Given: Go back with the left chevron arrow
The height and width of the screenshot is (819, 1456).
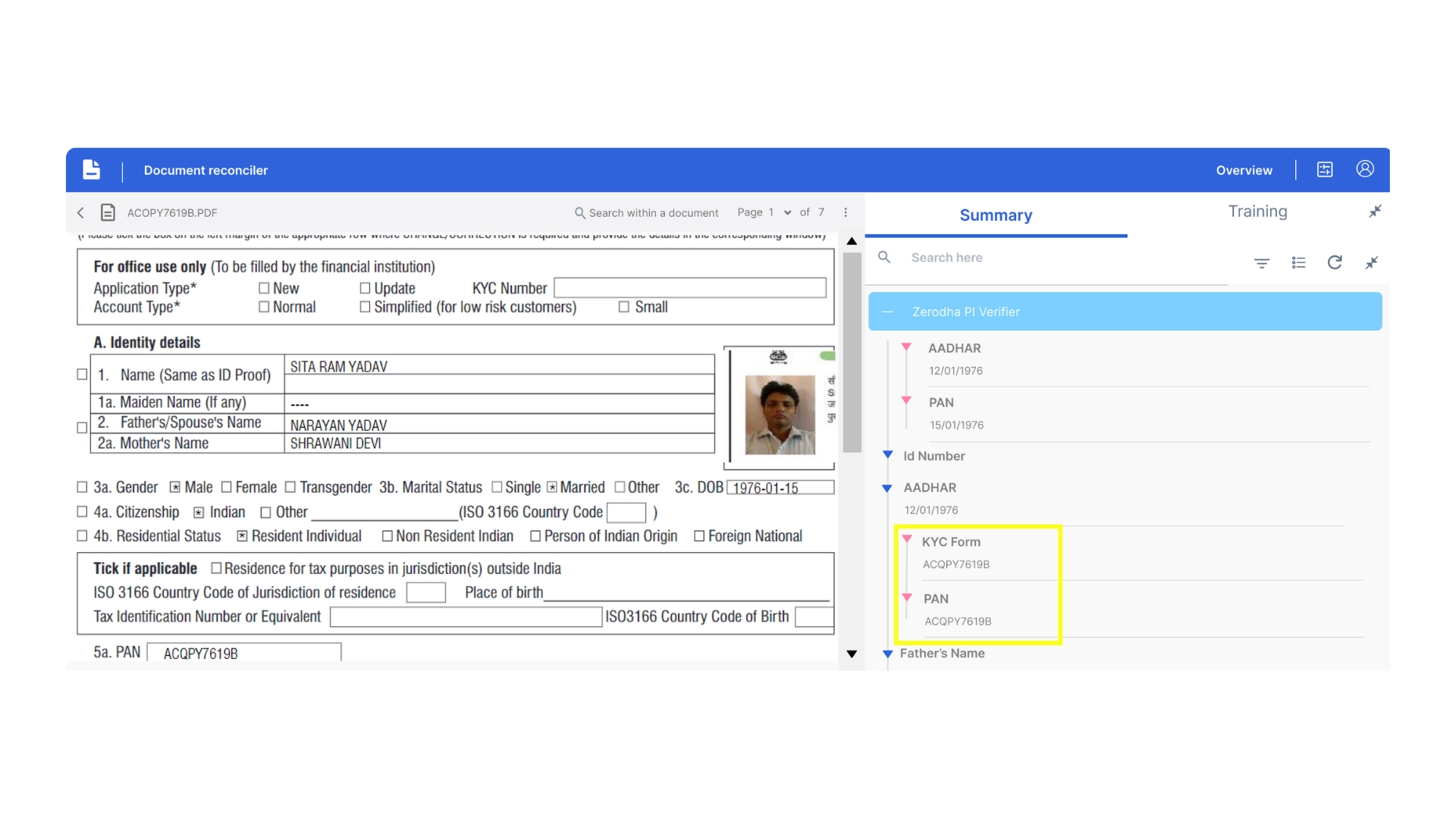Looking at the screenshot, I should (80, 212).
